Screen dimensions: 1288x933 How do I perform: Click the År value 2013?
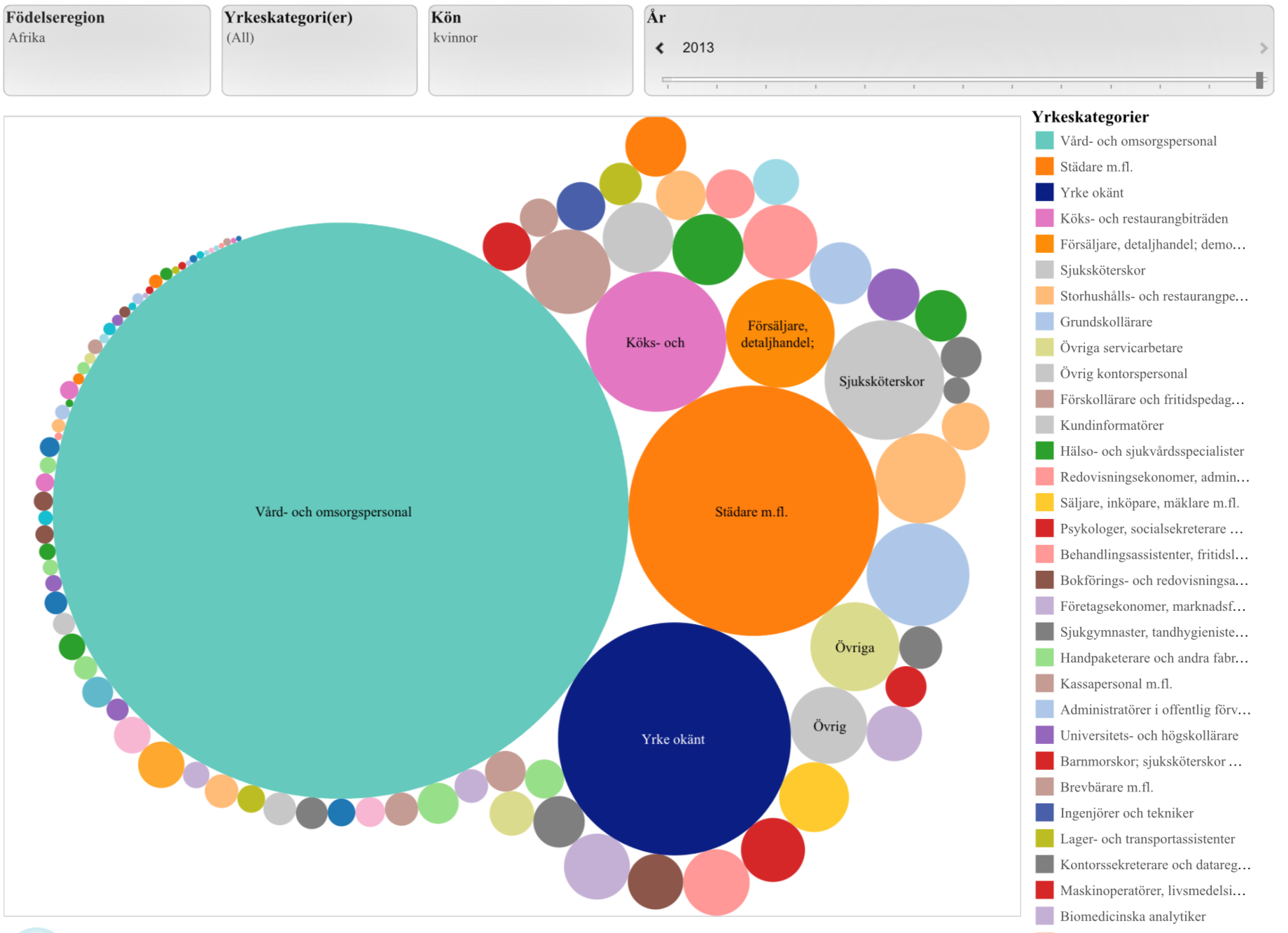coord(698,48)
